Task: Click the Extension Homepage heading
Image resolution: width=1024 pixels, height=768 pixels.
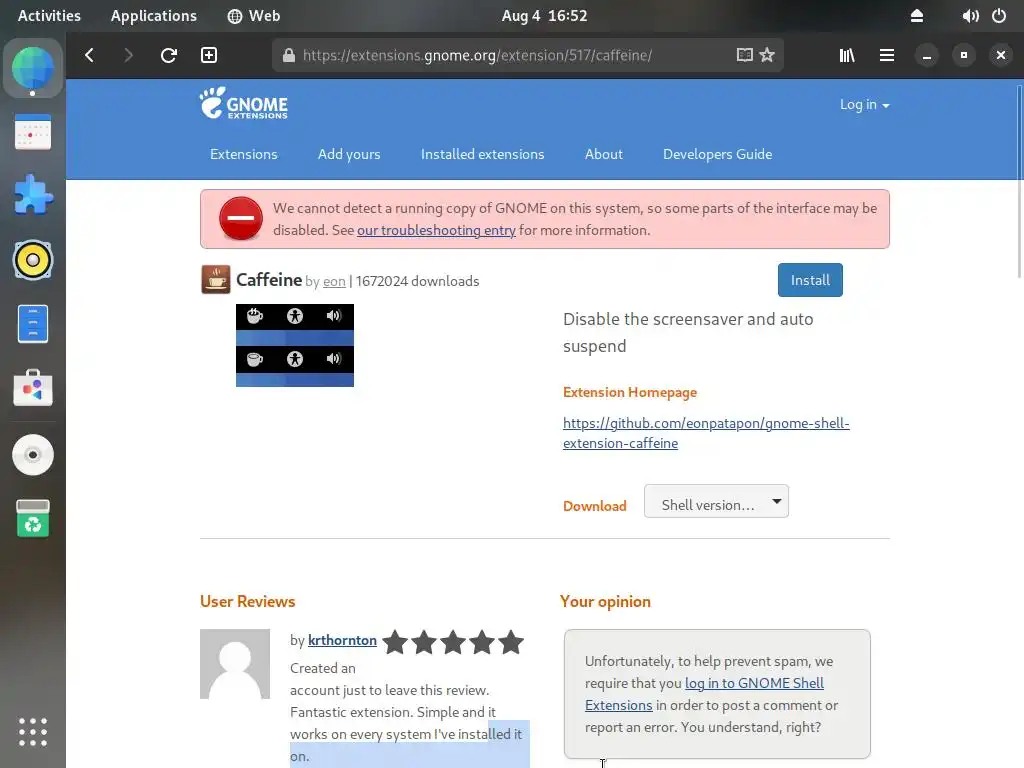Action: (630, 392)
